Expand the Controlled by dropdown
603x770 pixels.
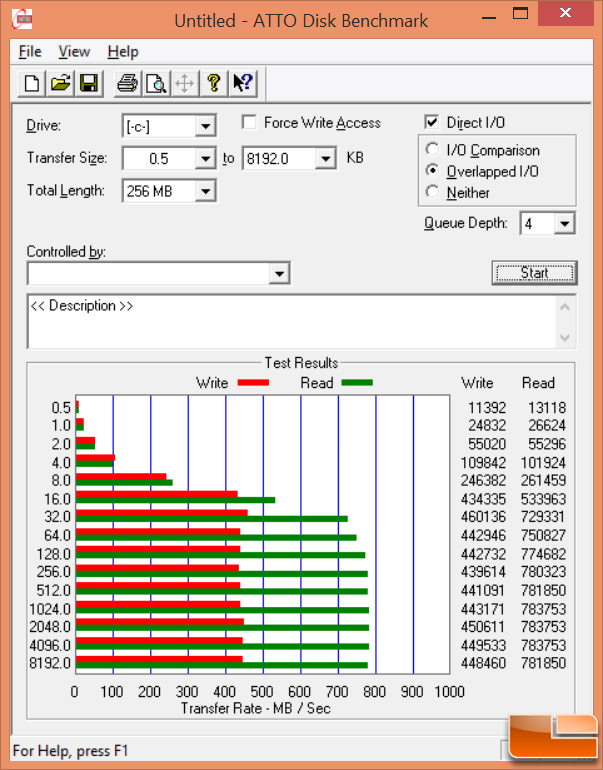click(x=279, y=274)
